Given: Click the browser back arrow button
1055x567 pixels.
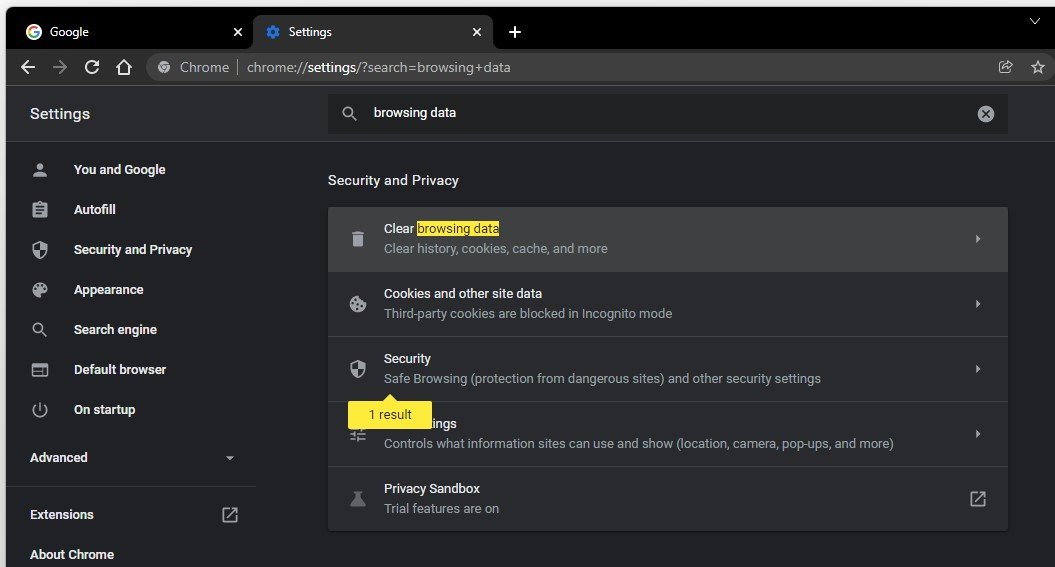Looking at the screenshot, I should tap(28, 67).
